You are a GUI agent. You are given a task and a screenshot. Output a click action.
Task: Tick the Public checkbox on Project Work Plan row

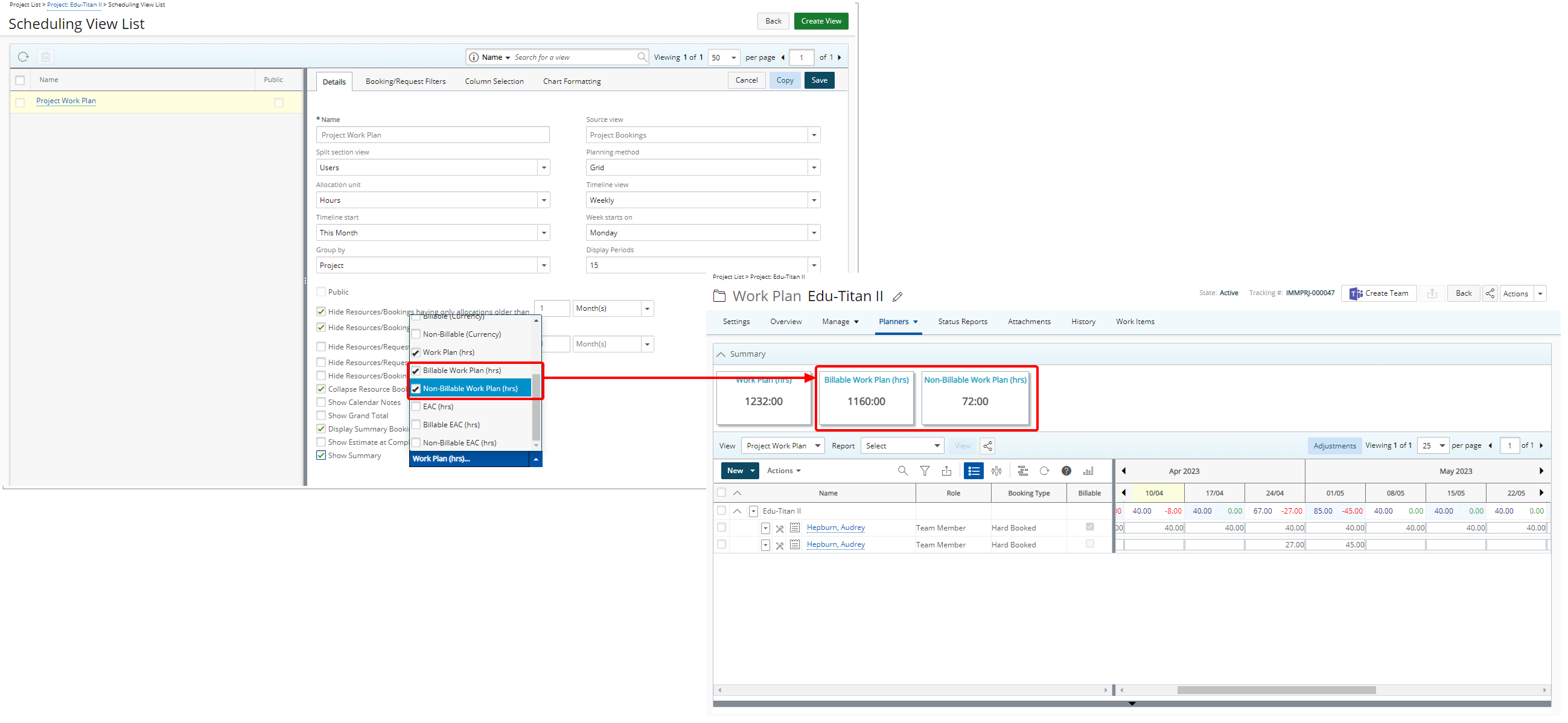[279, 102]
